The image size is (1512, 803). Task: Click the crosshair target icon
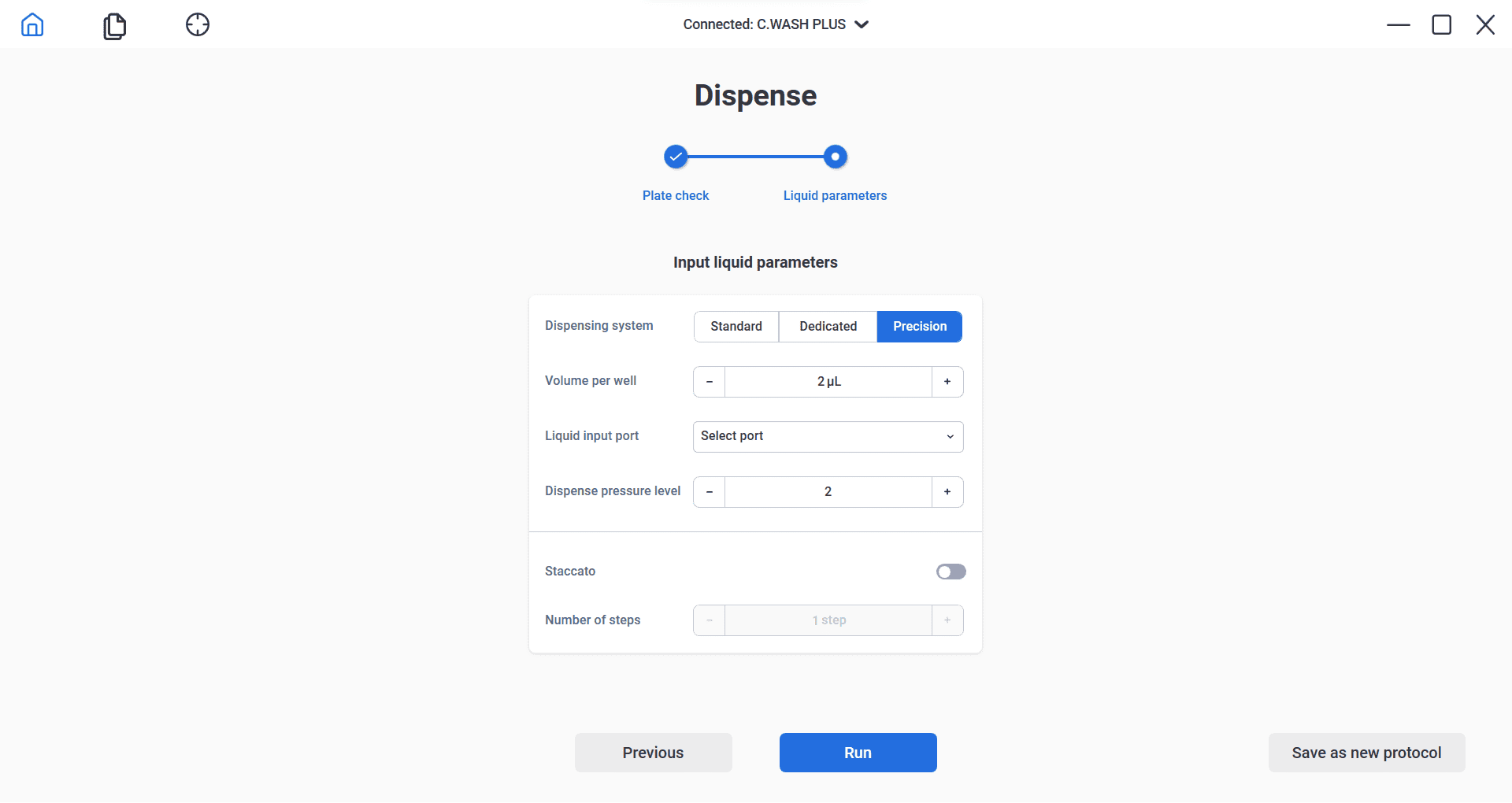point(198,25)
